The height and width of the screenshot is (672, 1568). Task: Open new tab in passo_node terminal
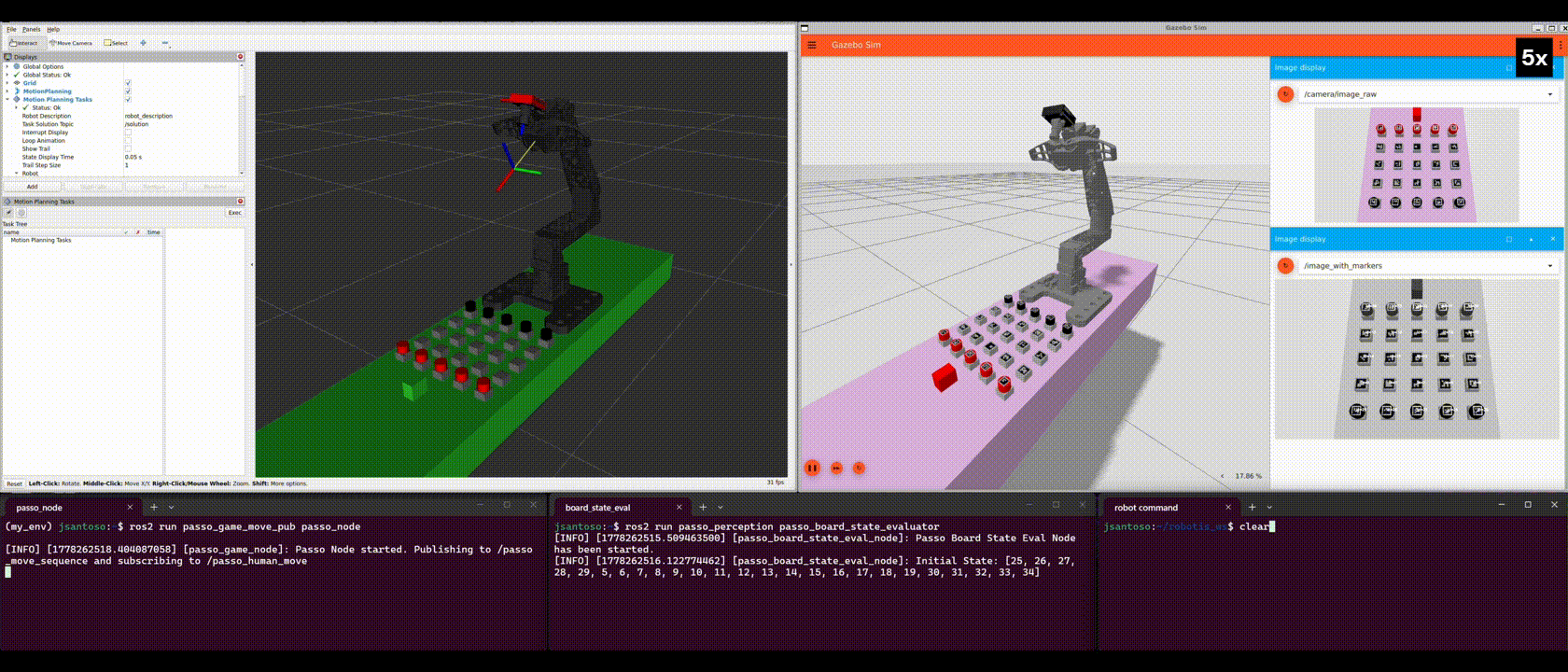(x=154, y=507)
